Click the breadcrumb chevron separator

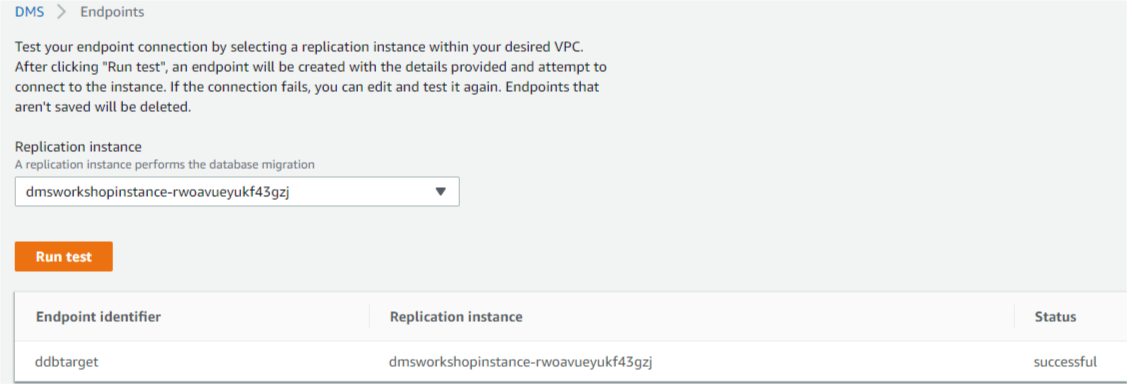[62, 12]
